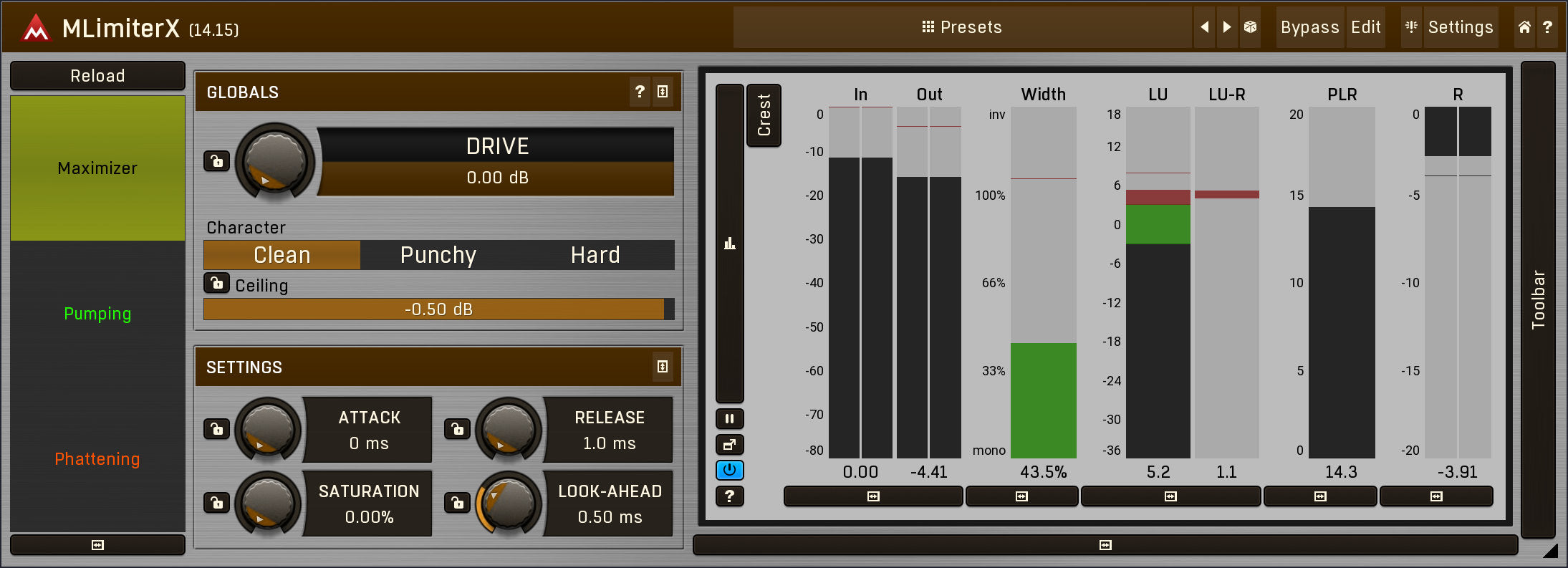Toggle the Ceiling lock icon
The image size is (1568, 568).
coord(216,284)
